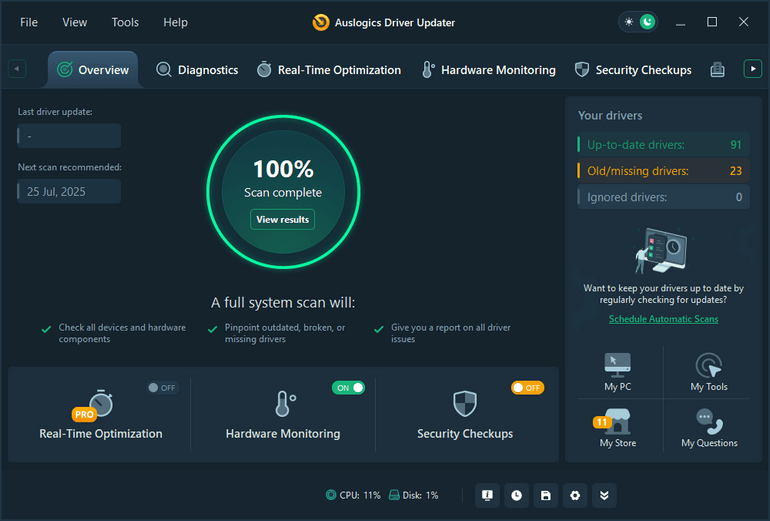Open My Tools

coord(709,372)
